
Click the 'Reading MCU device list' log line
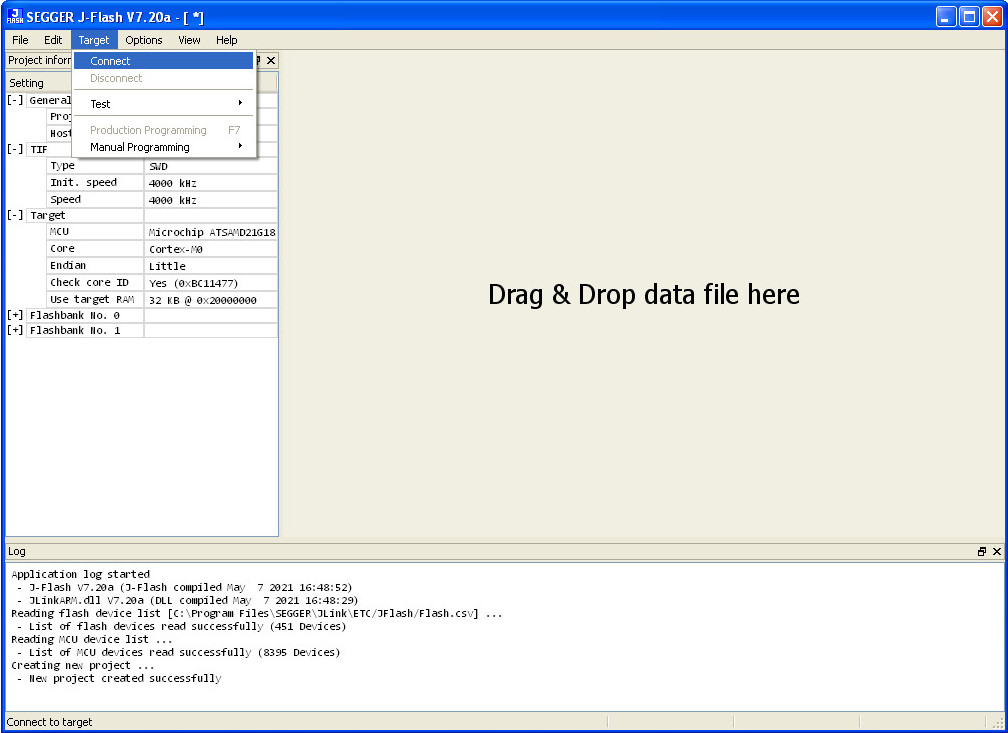click(92, 639)
